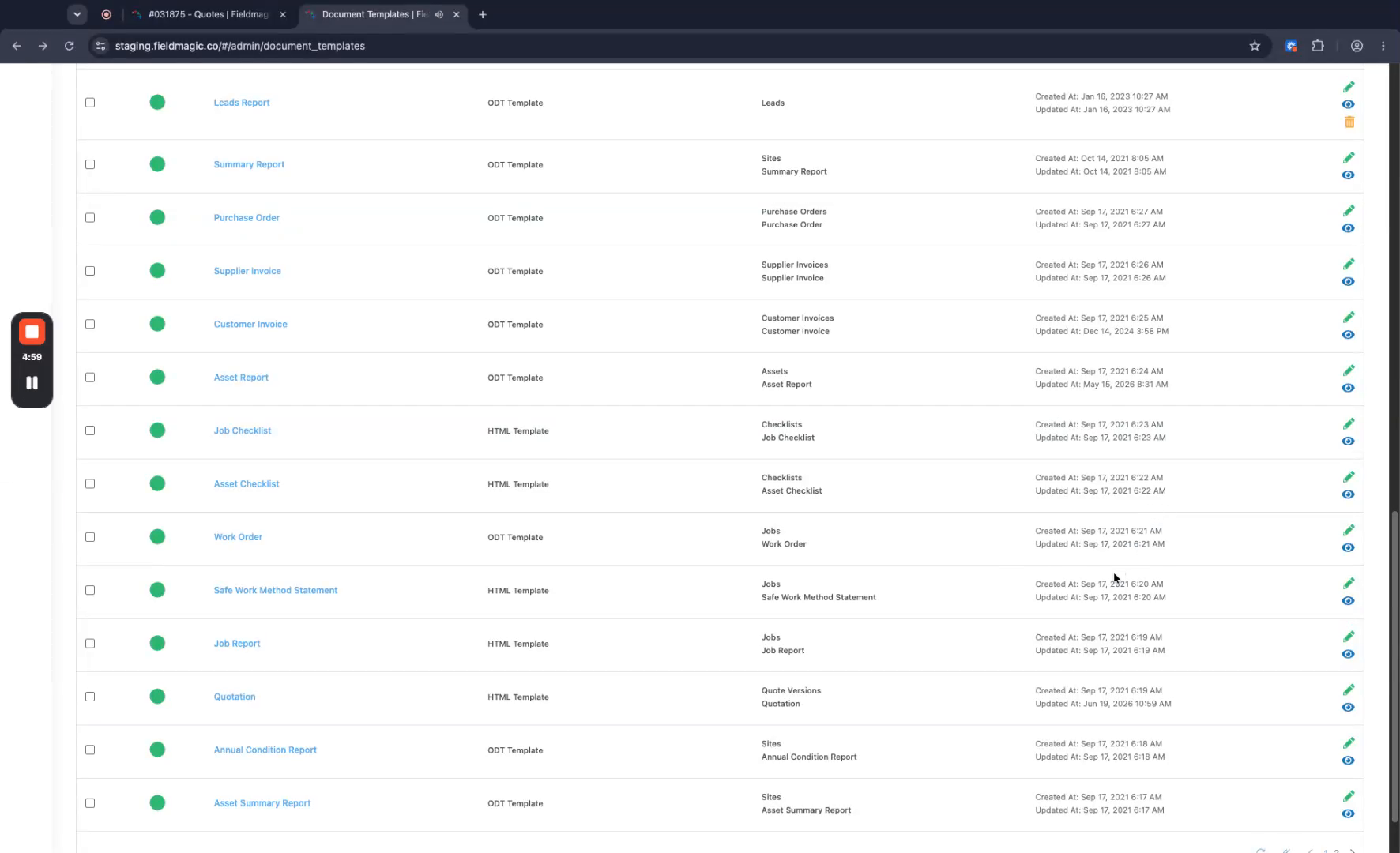Open the browser tab search dropdown
The height and width of the screenshot is (853, 1400).
77,14
